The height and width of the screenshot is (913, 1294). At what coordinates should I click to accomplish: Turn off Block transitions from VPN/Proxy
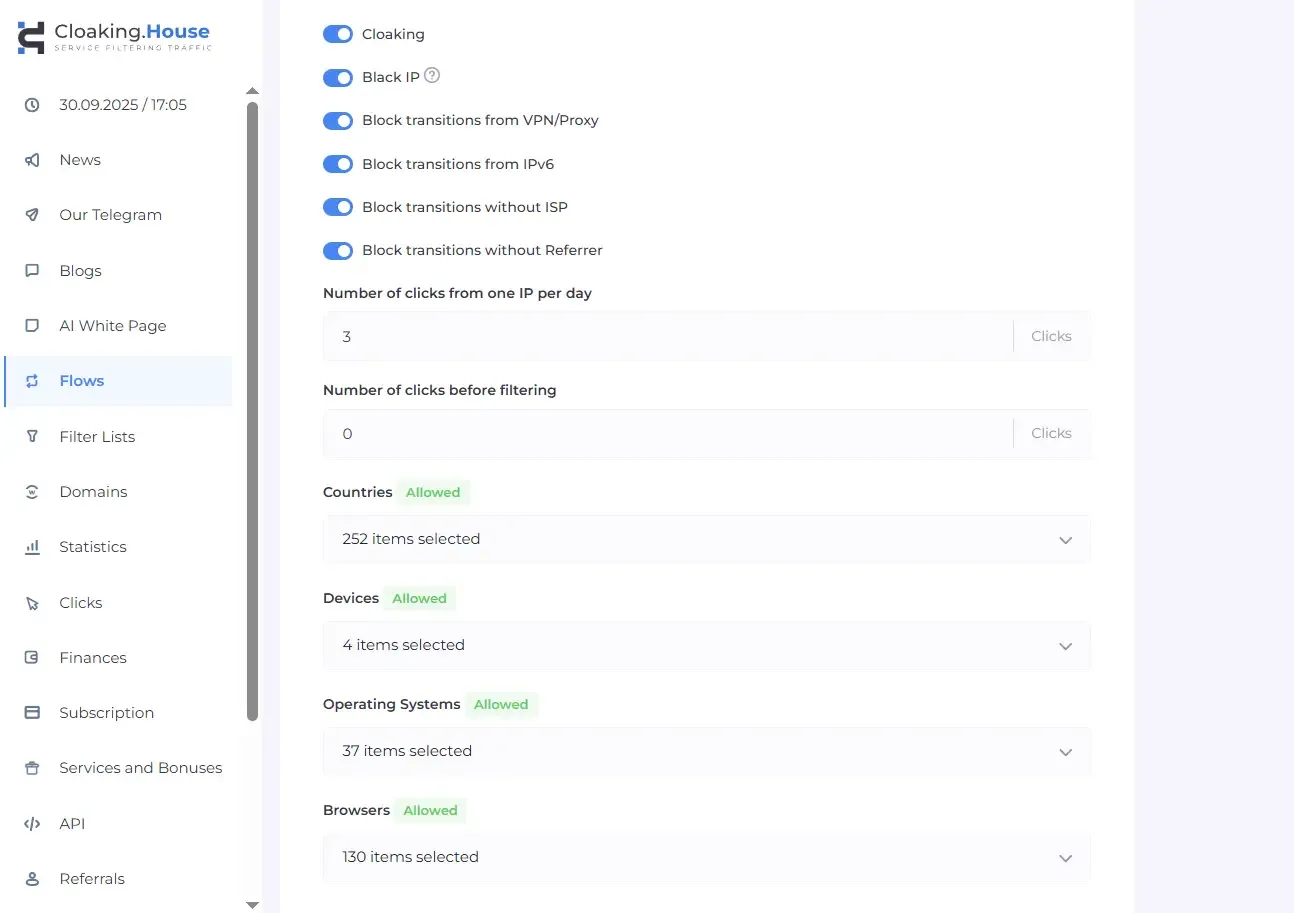(x=338, y=120)
